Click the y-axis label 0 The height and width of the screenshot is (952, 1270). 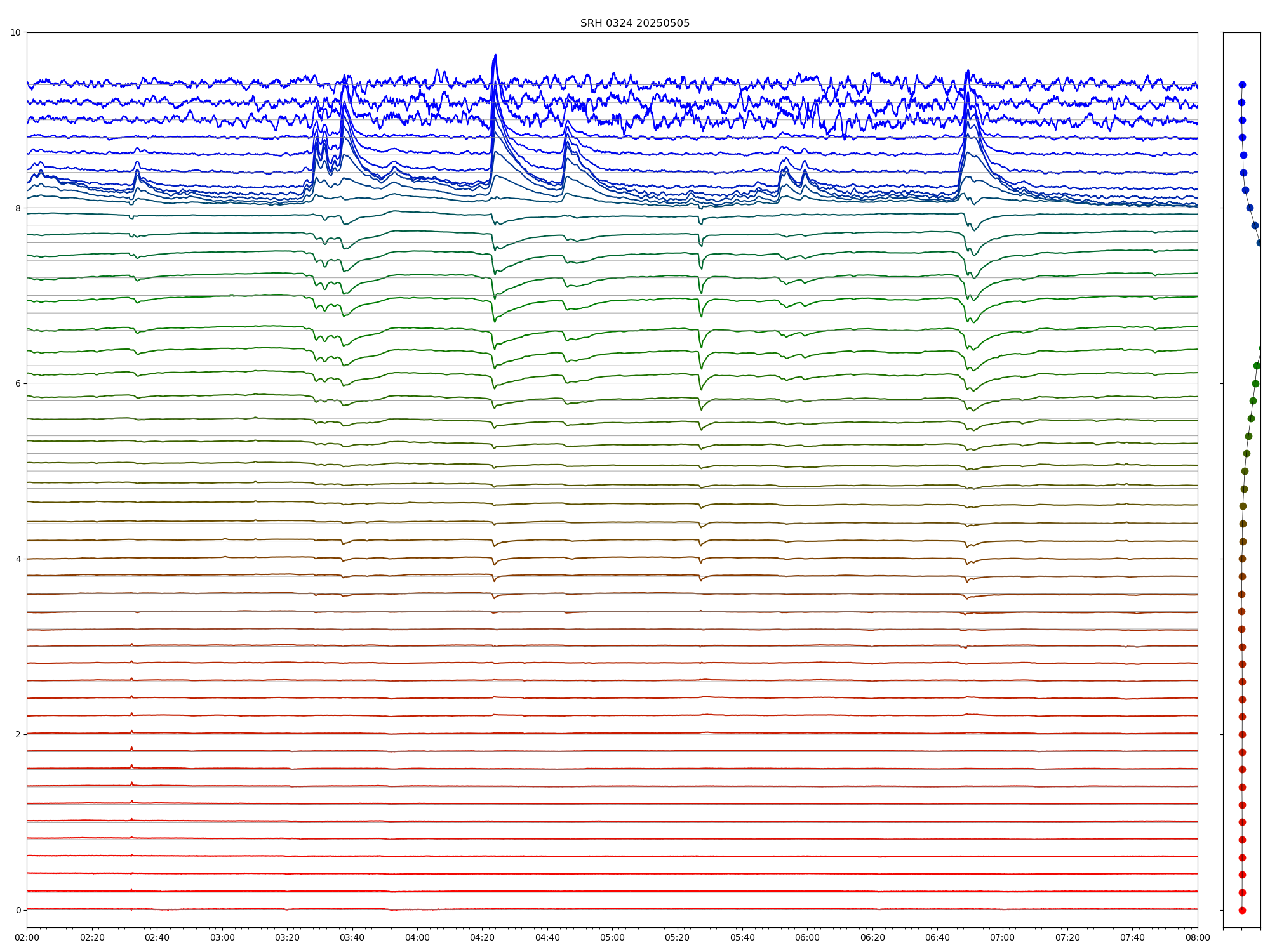pyautogui.click(x=18, y=910)
